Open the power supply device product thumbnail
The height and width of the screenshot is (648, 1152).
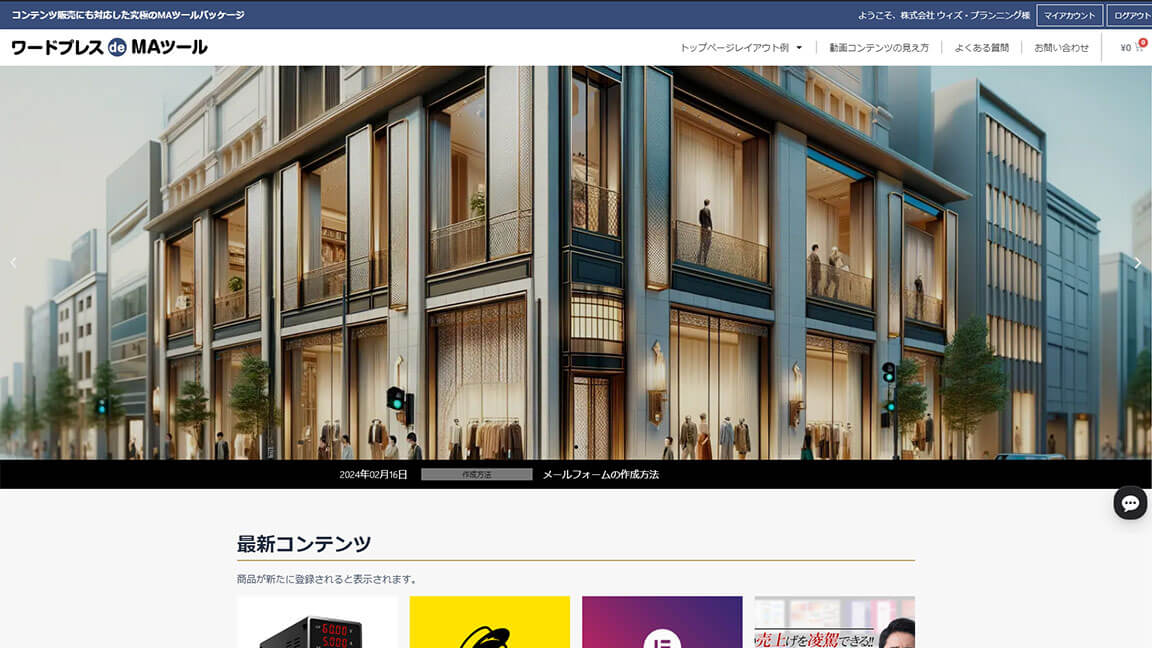click(x=317, y=622)
